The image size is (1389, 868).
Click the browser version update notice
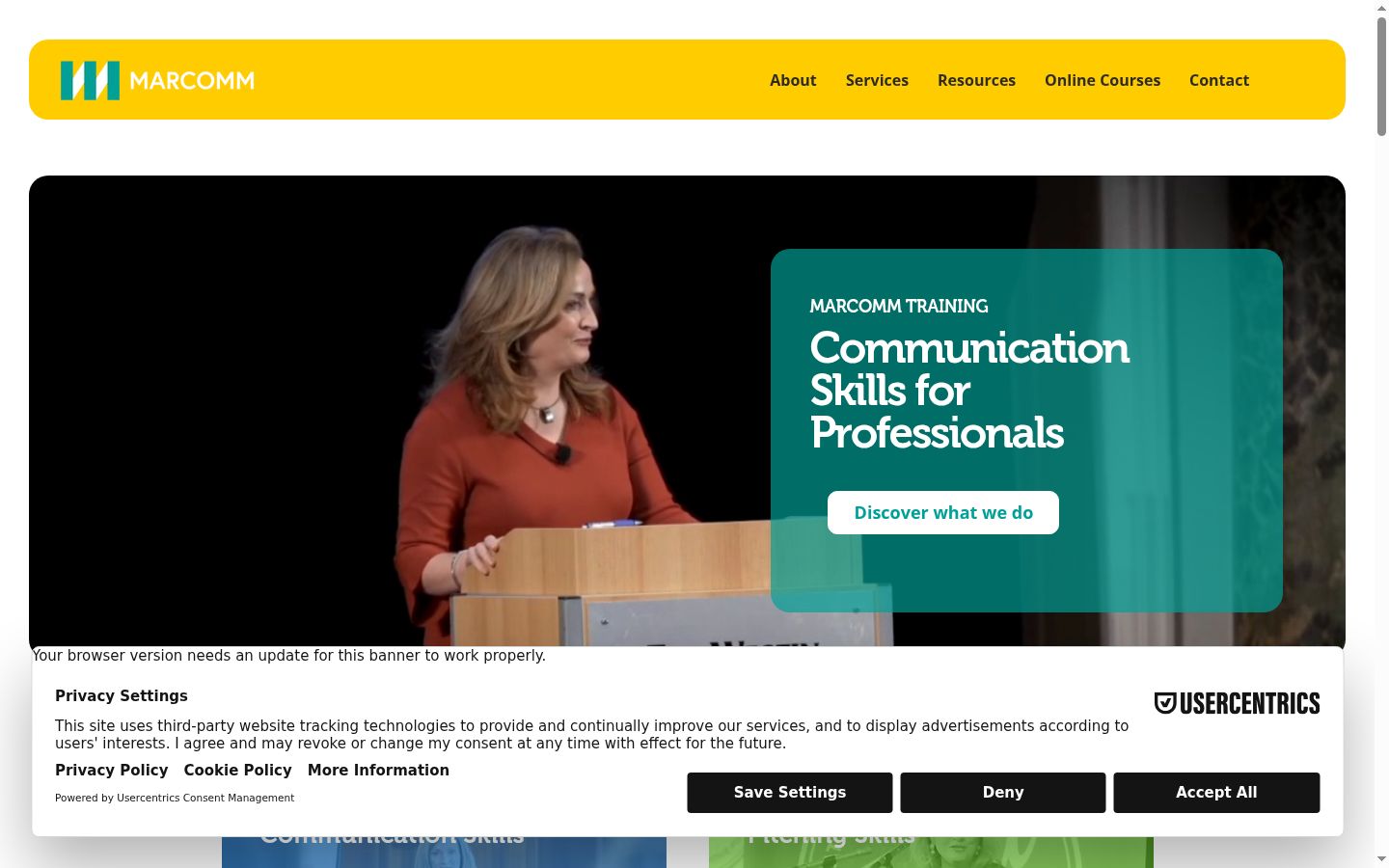[x=289, y=656]
